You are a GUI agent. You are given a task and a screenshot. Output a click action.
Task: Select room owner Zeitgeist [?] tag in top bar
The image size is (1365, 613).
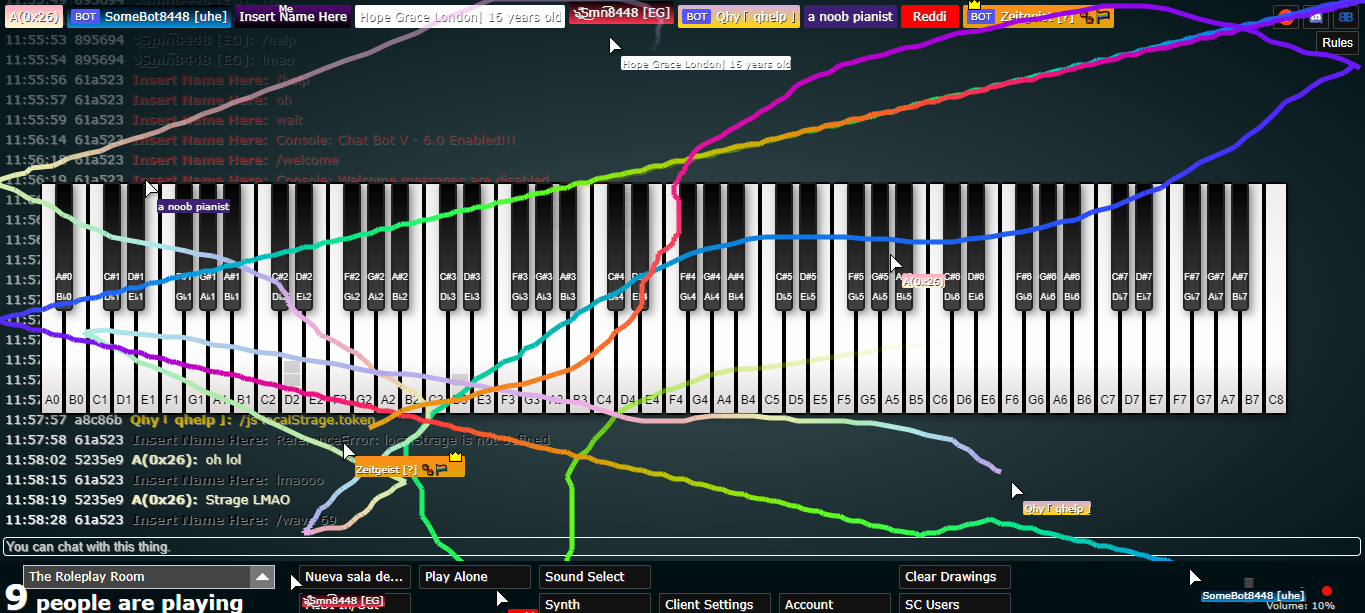click(1038, 16)
